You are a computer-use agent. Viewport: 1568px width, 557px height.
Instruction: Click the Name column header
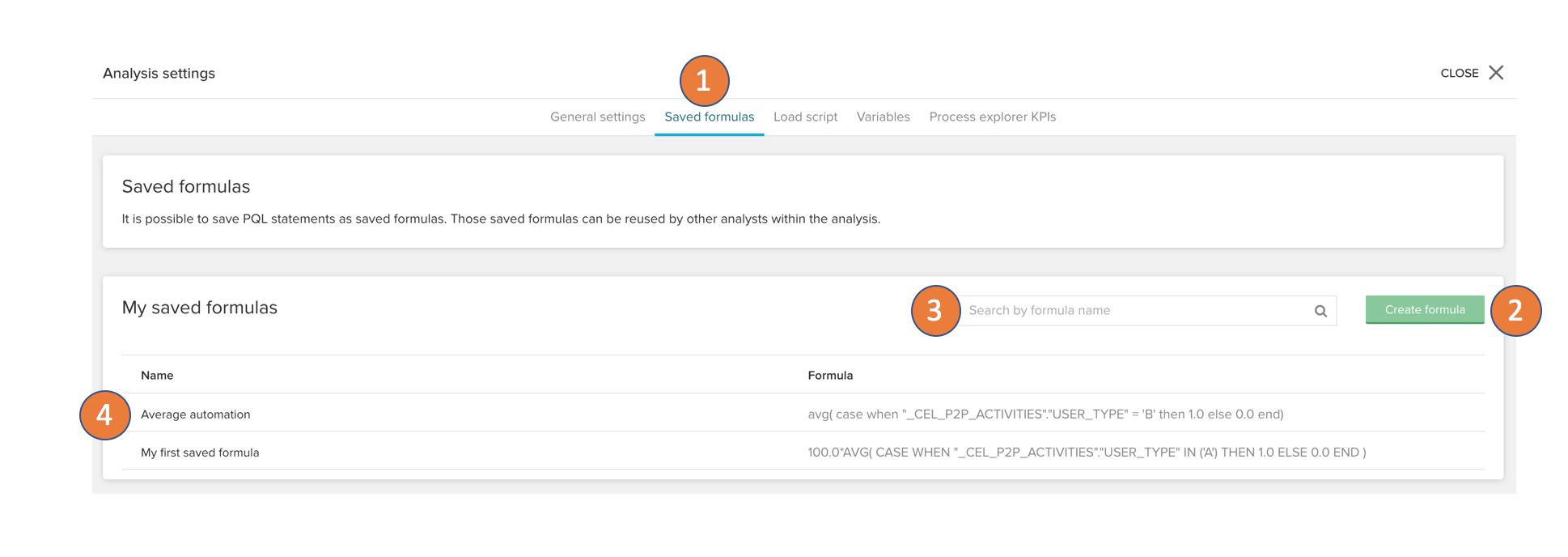coord(157,375)
